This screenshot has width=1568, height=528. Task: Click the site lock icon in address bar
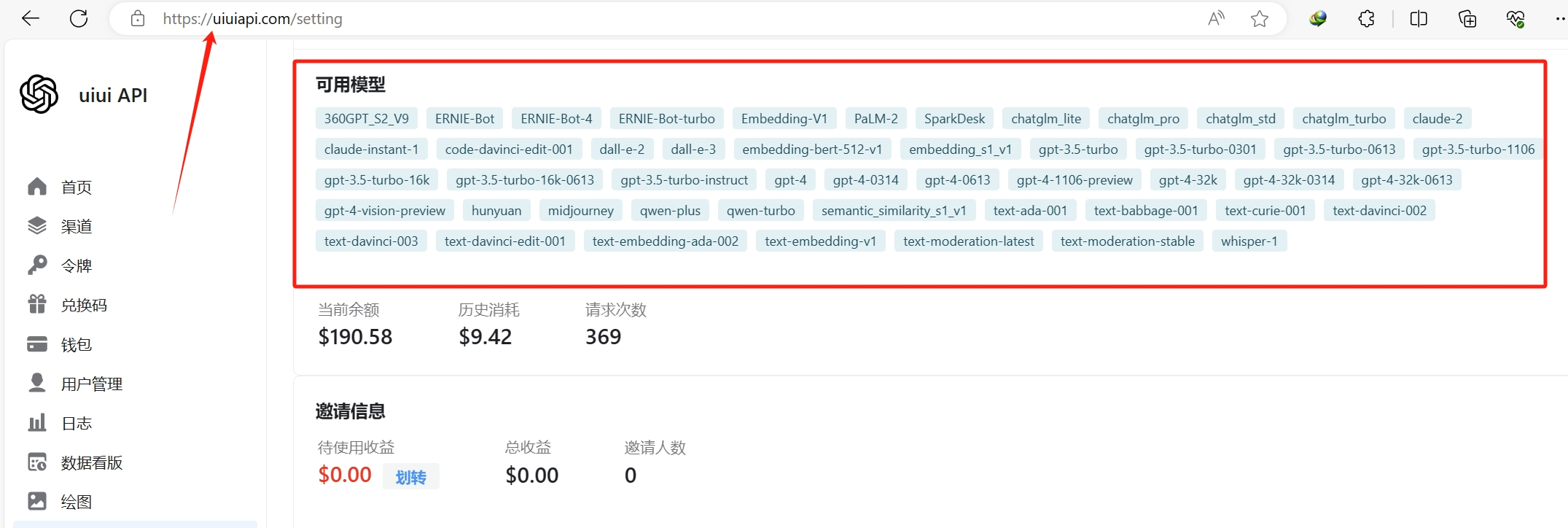(138, 19)
